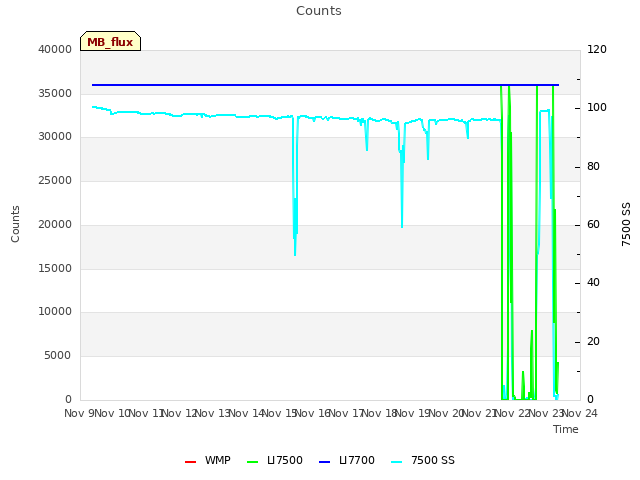Viewport: 640px width, 480px height.
Task: Click the green LI7500 legend swatch
Action: (x=253, y=462)
